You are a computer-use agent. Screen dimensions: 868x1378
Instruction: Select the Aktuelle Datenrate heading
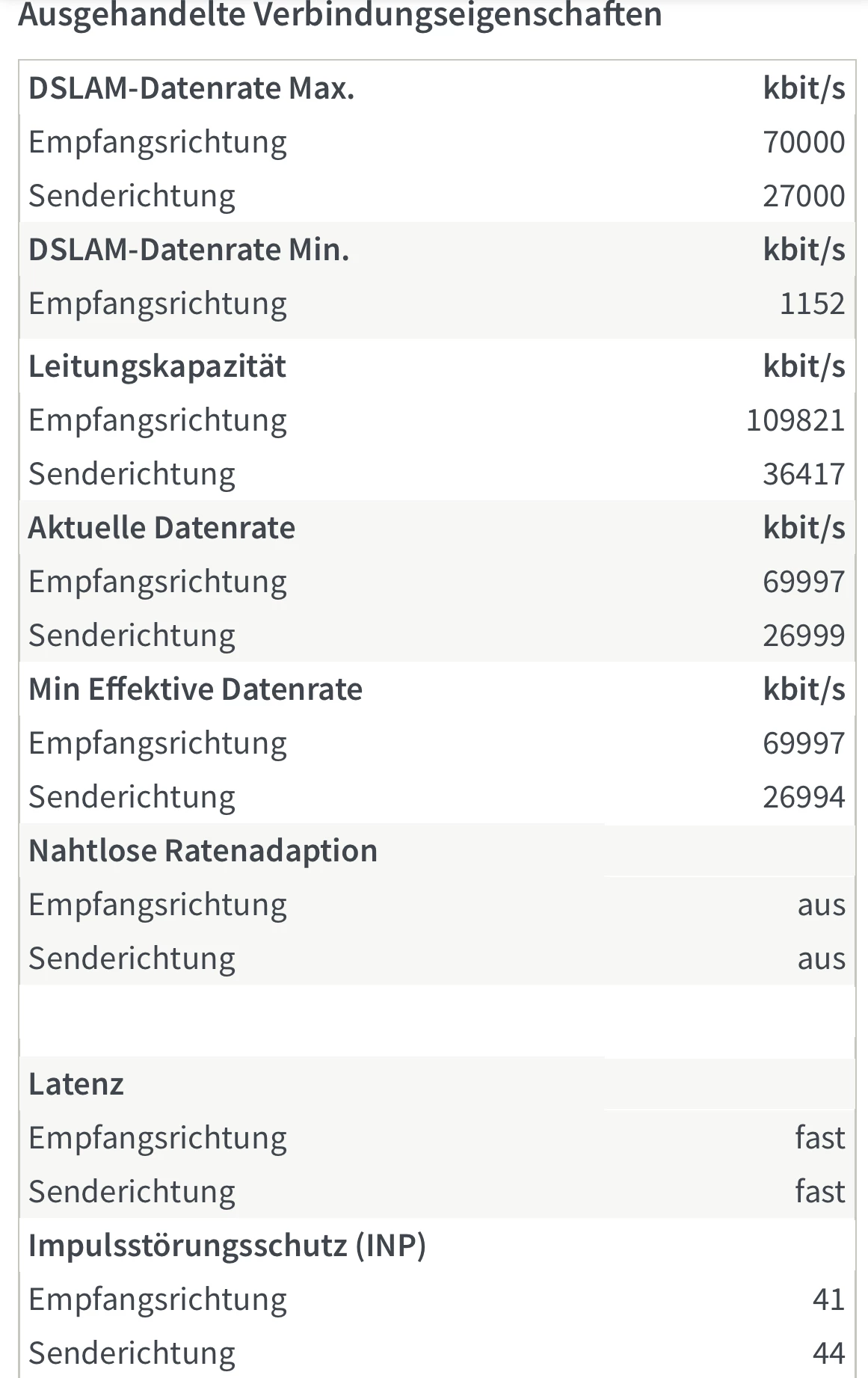pos(161,528)
